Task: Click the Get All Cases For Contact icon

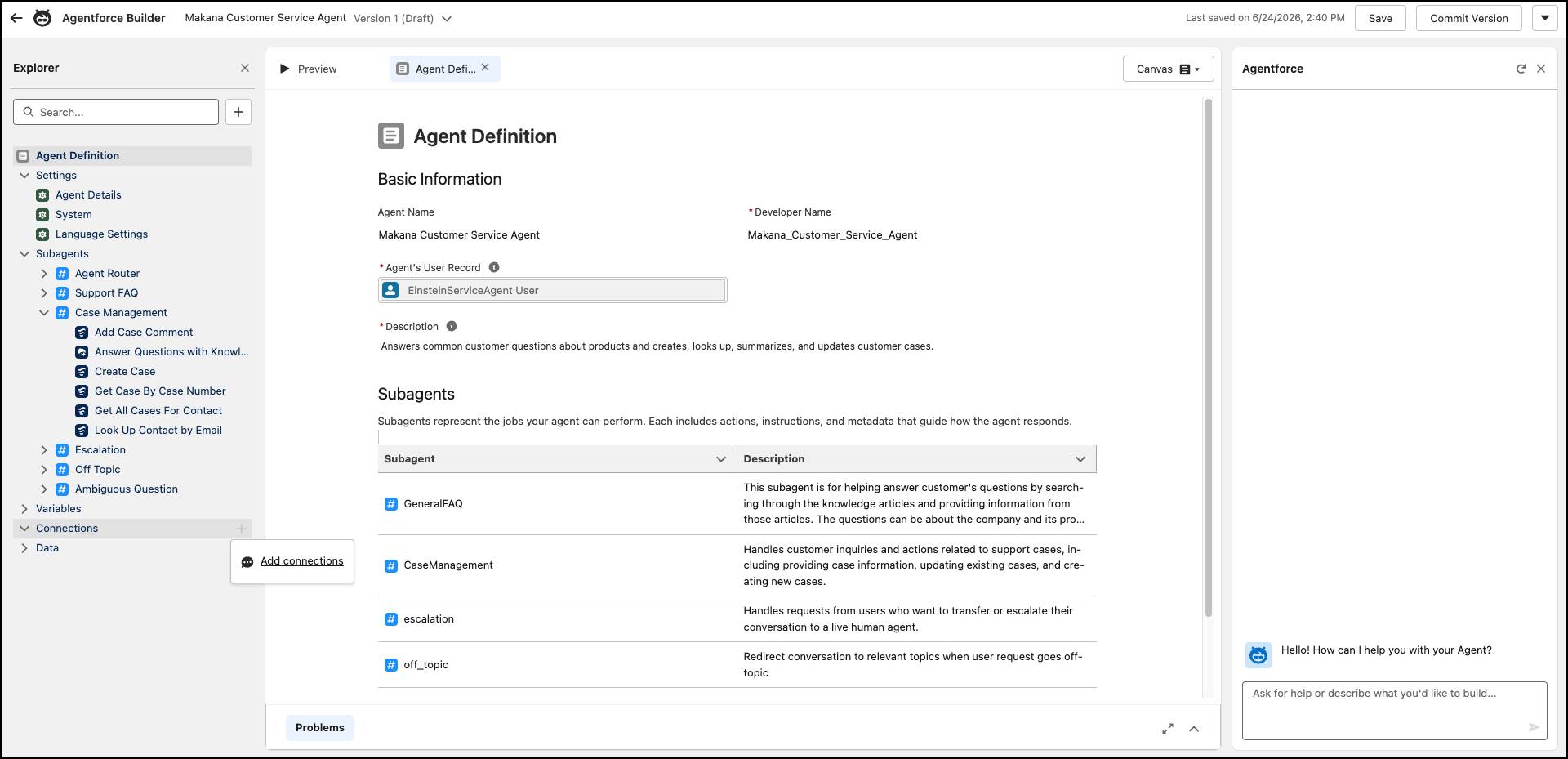Action: pyautogui.click(x=82, y=411)
